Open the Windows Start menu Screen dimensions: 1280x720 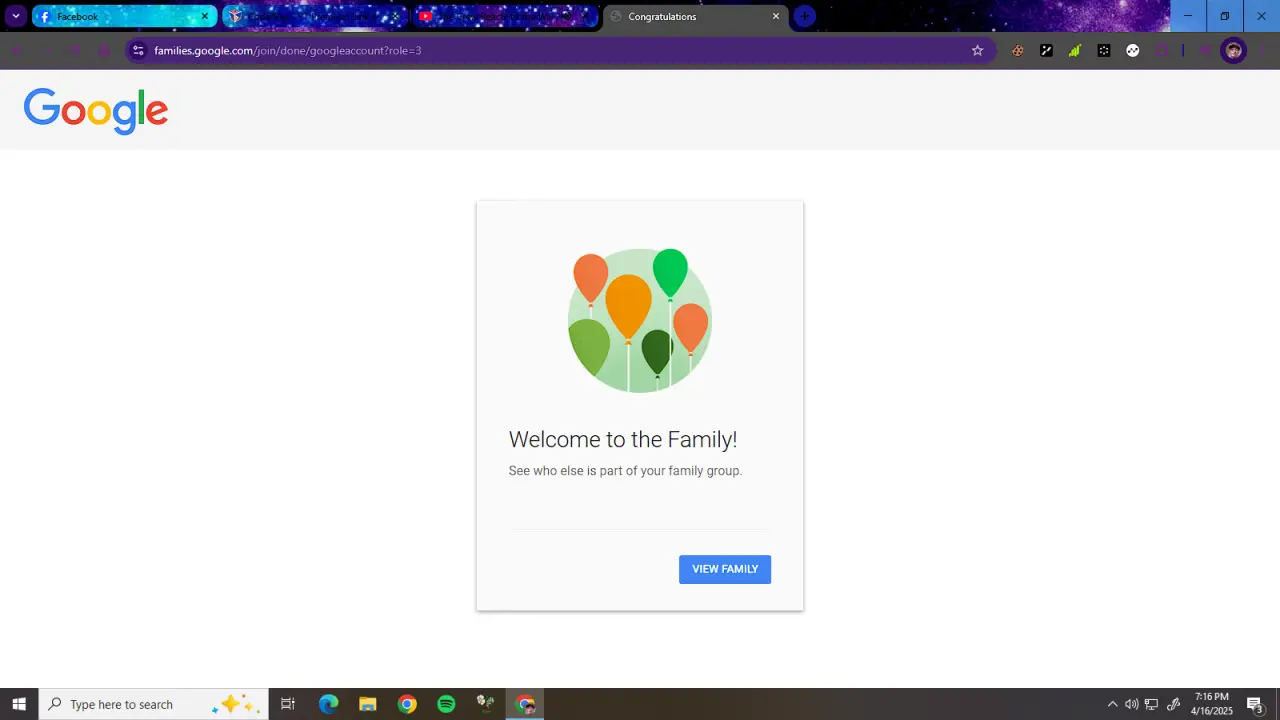(x=19, y=704)
